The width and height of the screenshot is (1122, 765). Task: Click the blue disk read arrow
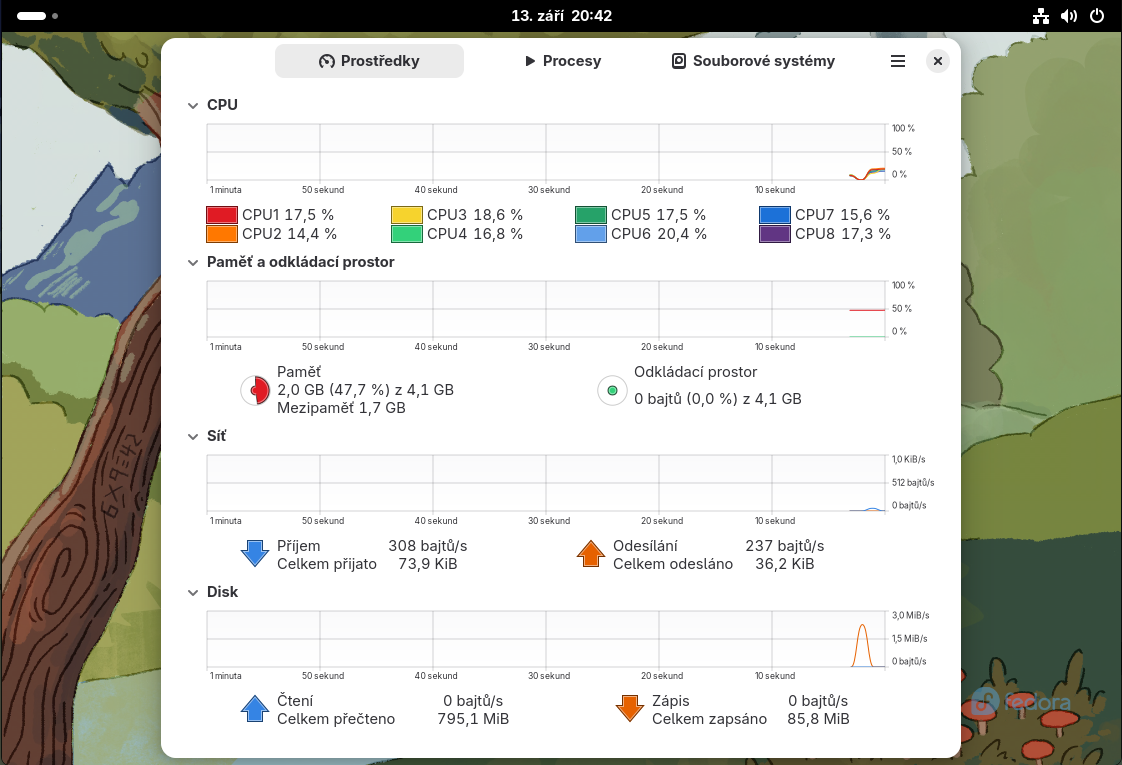click(x=255, y=708)
